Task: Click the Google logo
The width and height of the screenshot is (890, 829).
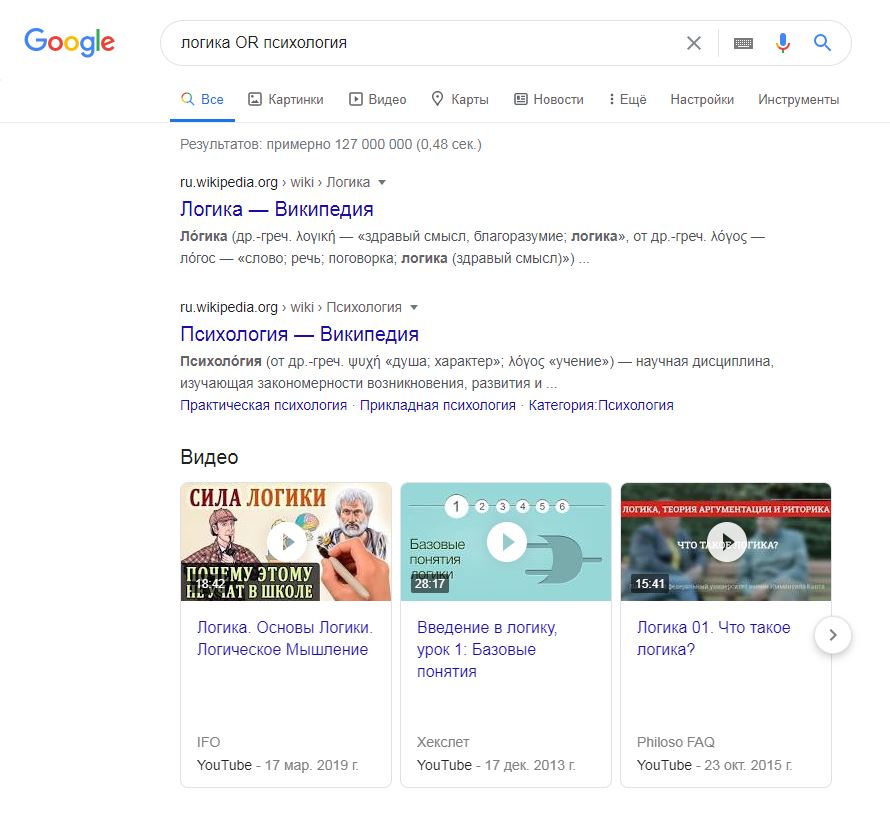Action: (x=69, y=42)
